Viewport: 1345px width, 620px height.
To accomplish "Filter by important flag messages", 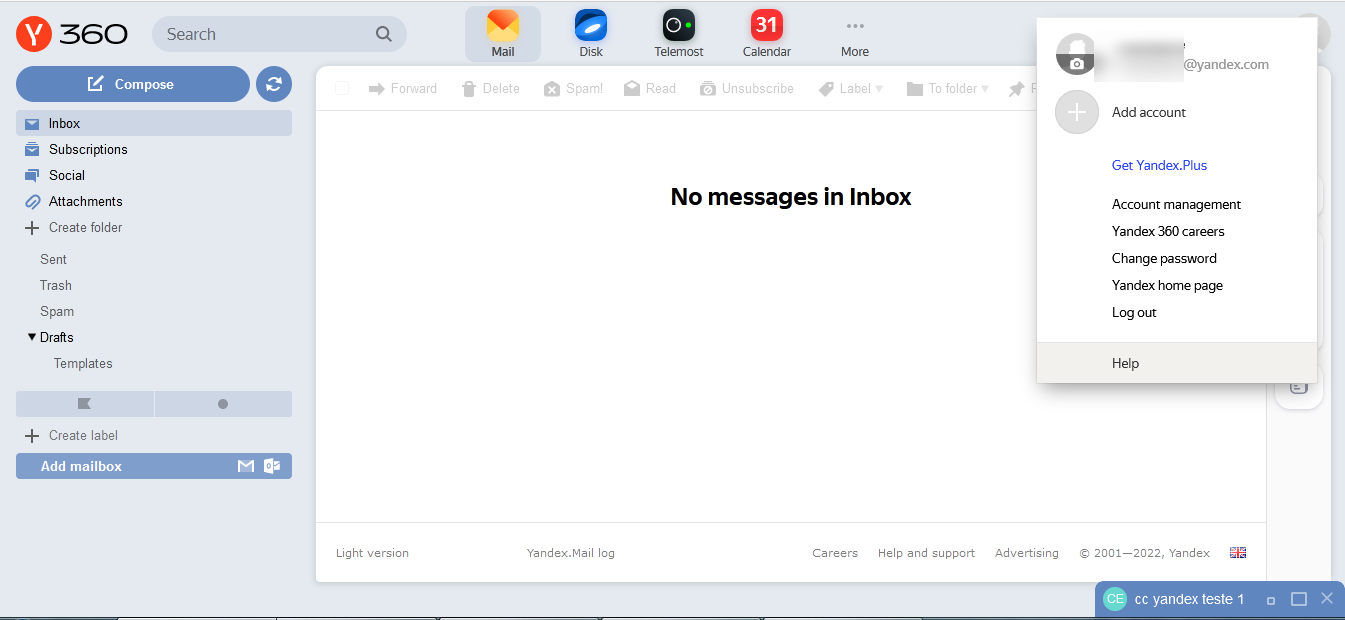I will tap(85, 404).
